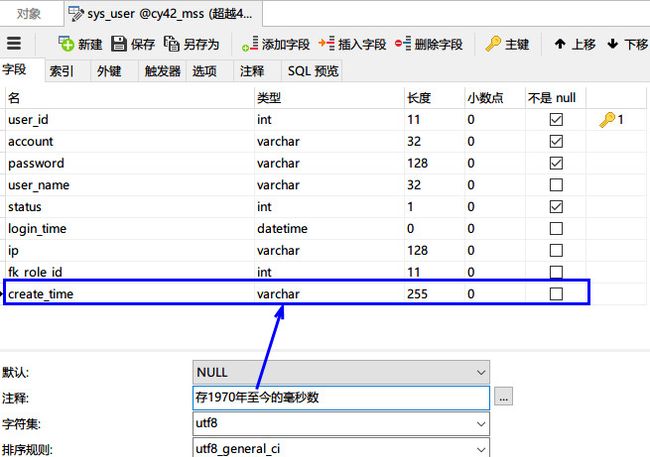This screenshot has width=650, height=457.
Task: Select the login_time field name cell
Action: point(130,228)
